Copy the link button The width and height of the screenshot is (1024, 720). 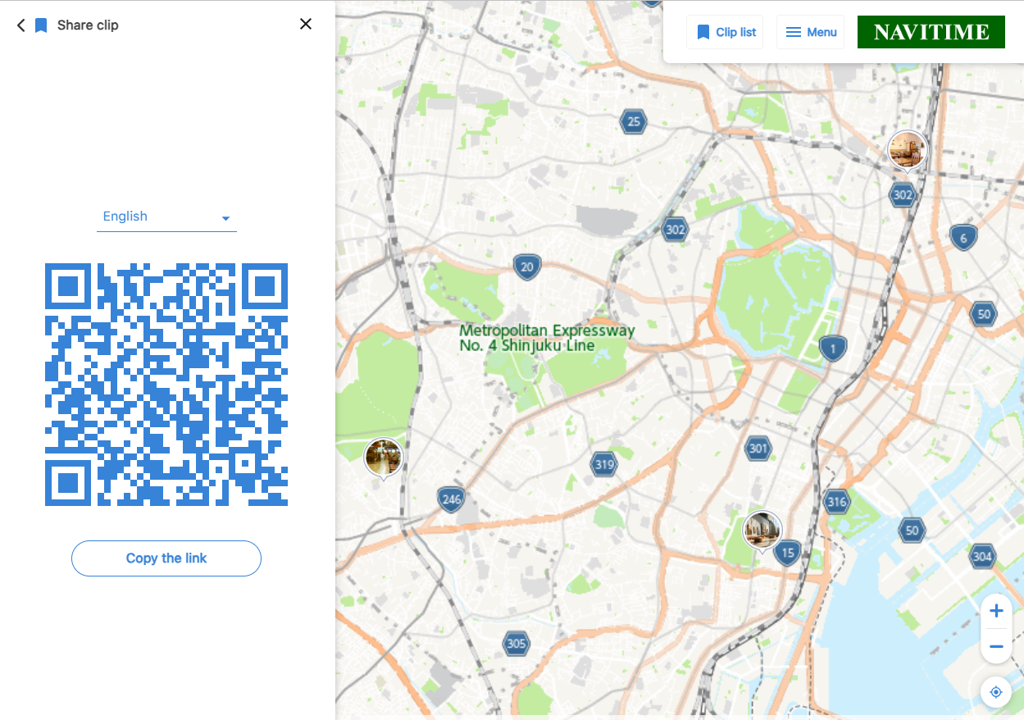click(x=167, y=559)
